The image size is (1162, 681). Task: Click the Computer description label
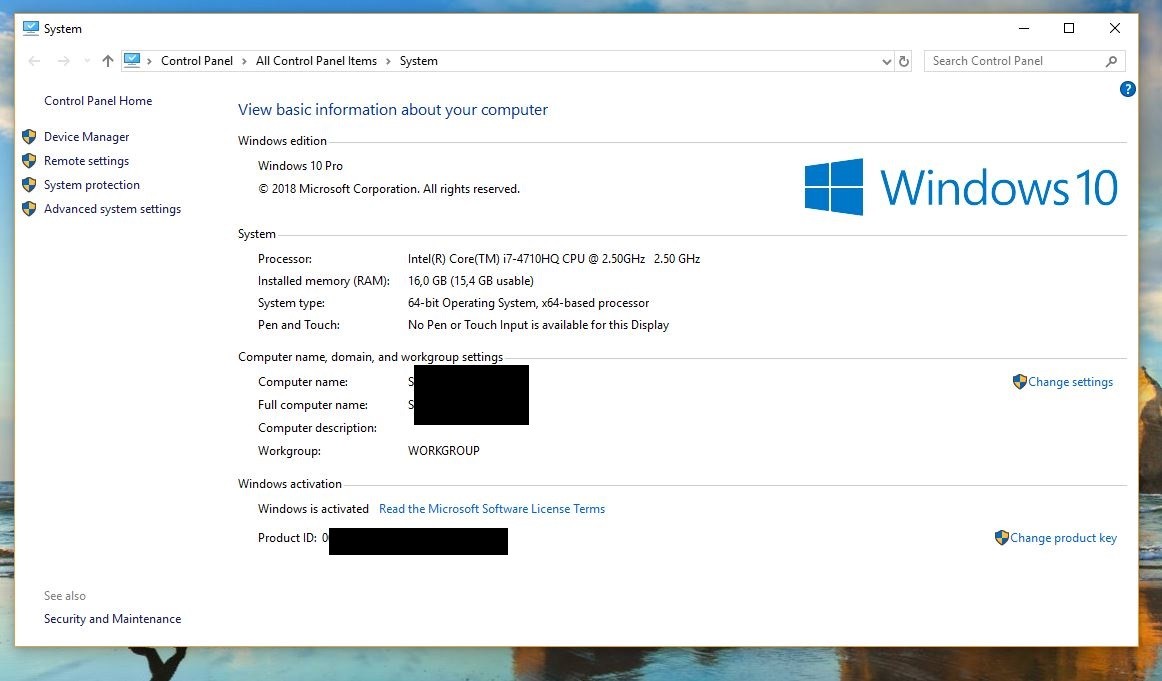(x=317, y=428)
